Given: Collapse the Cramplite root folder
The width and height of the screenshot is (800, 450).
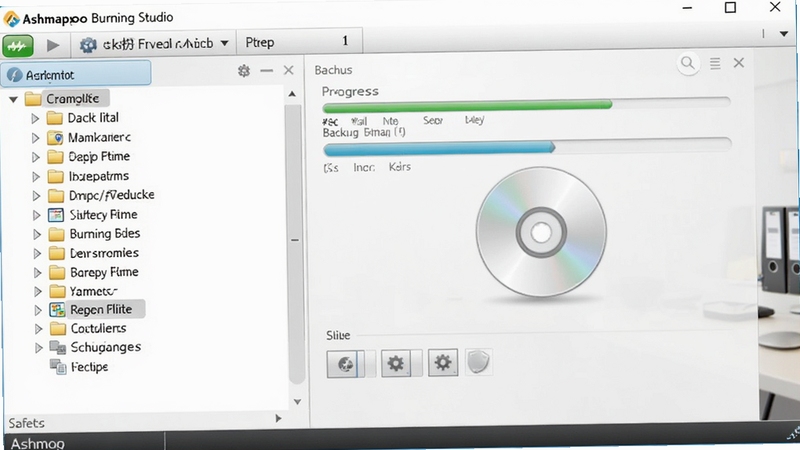Looking at the screenshot, I should coord(13,99).
